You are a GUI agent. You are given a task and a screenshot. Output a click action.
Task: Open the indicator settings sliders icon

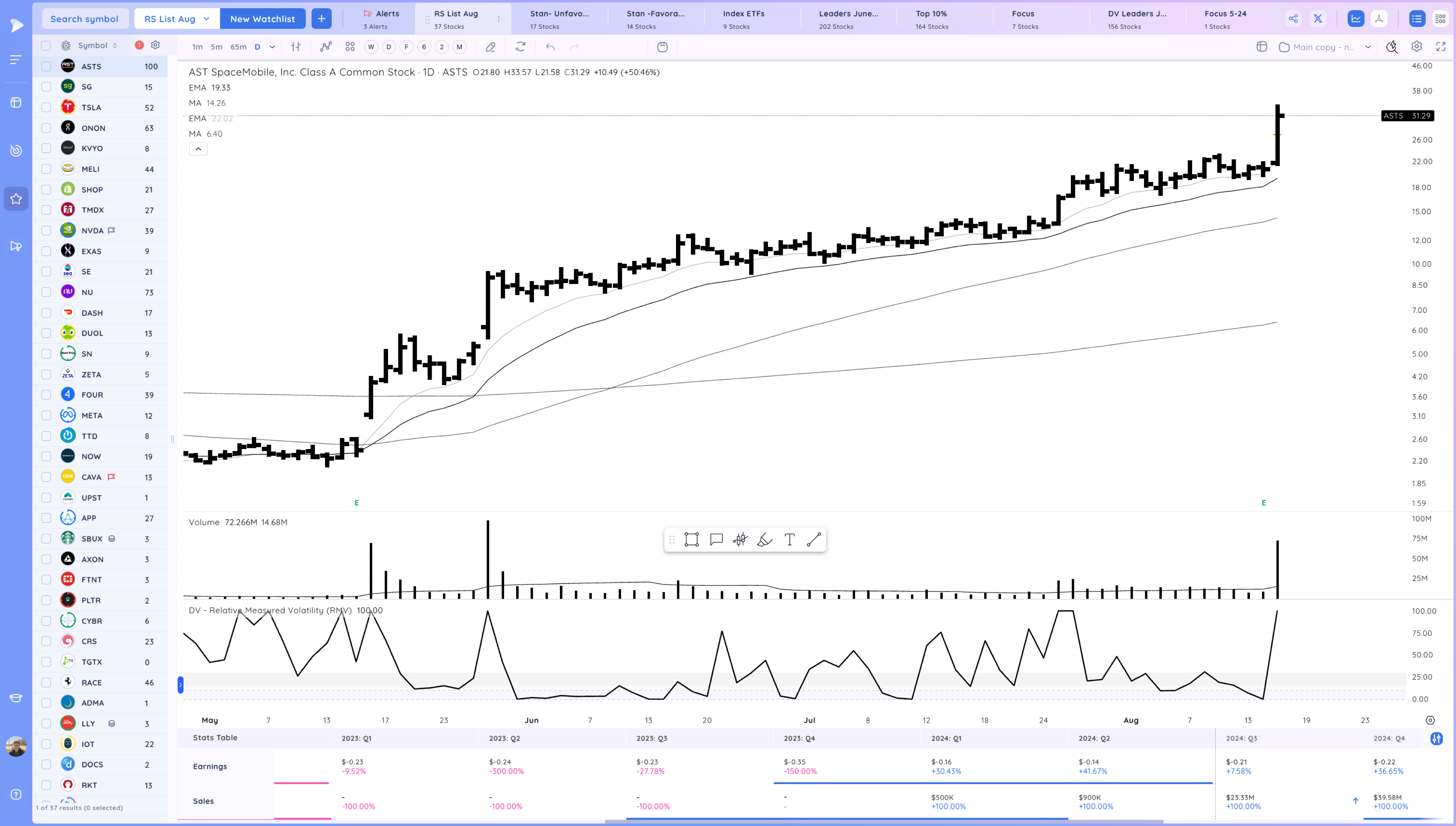point(295,47)
